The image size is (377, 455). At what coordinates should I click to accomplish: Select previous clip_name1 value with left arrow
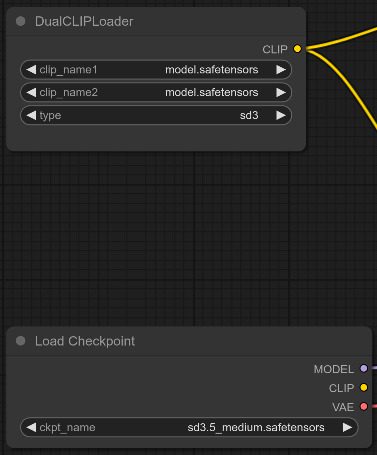pyautogui.click(x=31, y=70)
